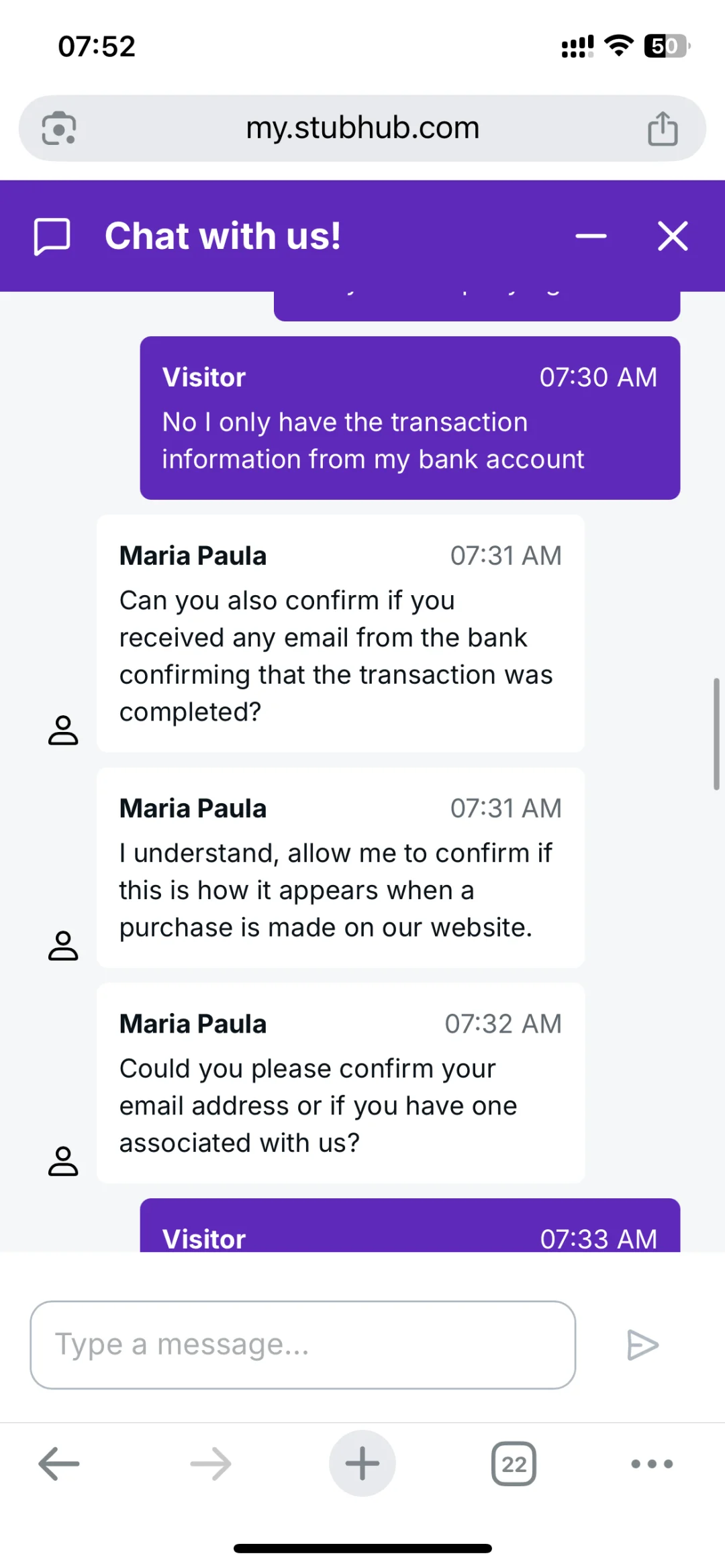Open the browser three-dot menu
725x1568 pixels.
[652, 1463]
